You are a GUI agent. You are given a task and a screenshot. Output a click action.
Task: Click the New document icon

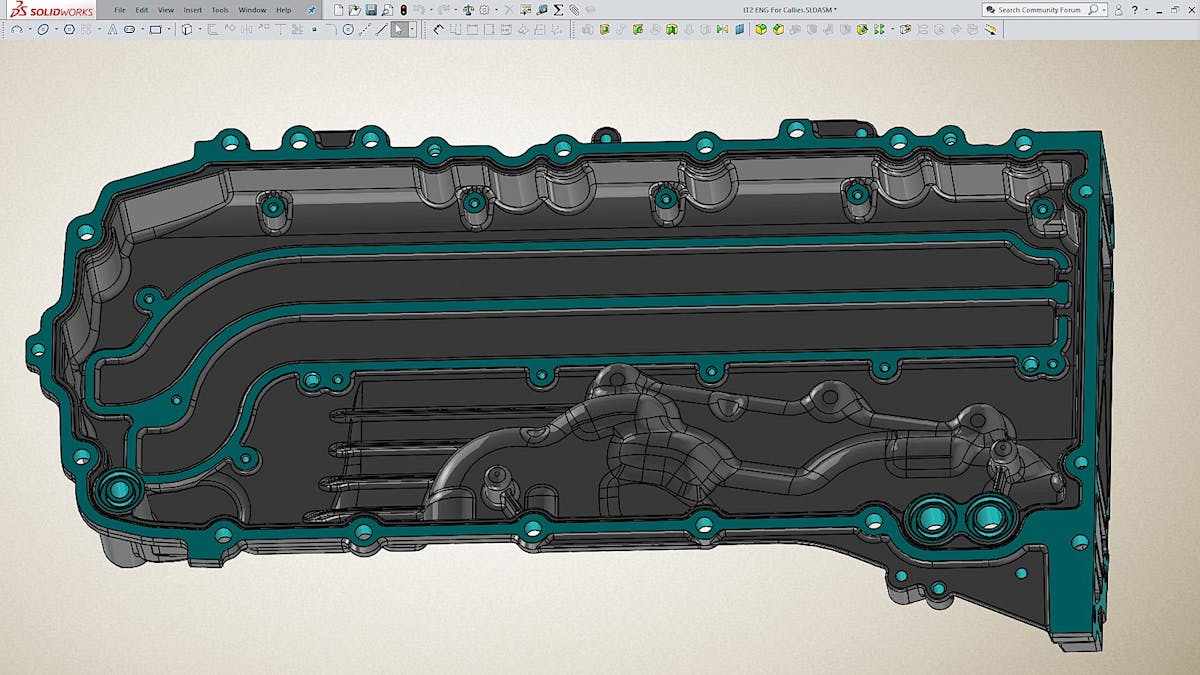pyautogui.click(x=338, y=9)
